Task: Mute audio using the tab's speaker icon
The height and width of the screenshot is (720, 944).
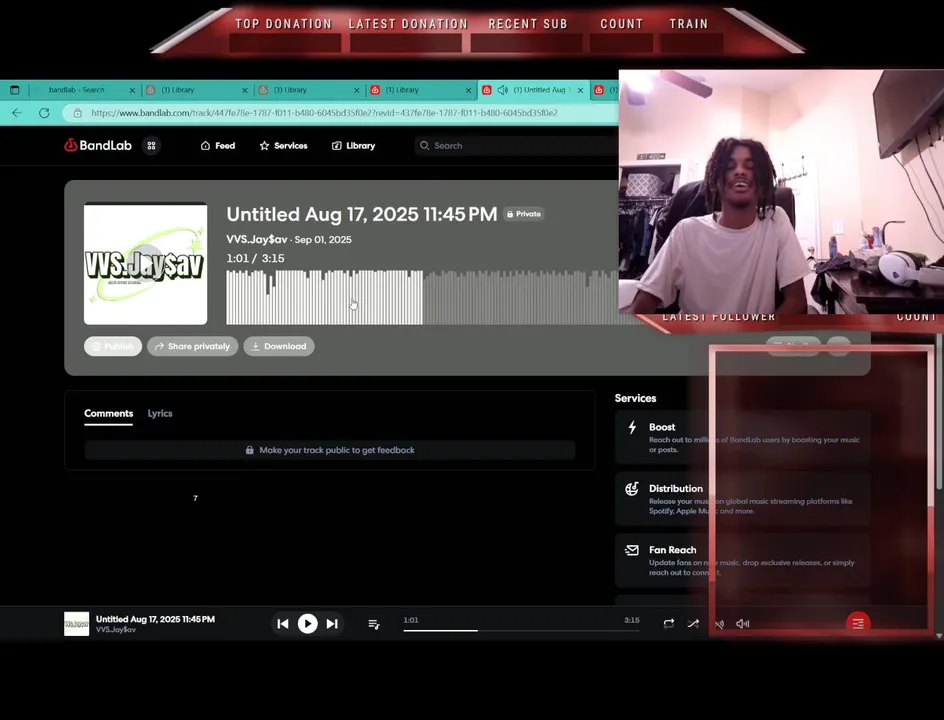Action: coord(503,90)
